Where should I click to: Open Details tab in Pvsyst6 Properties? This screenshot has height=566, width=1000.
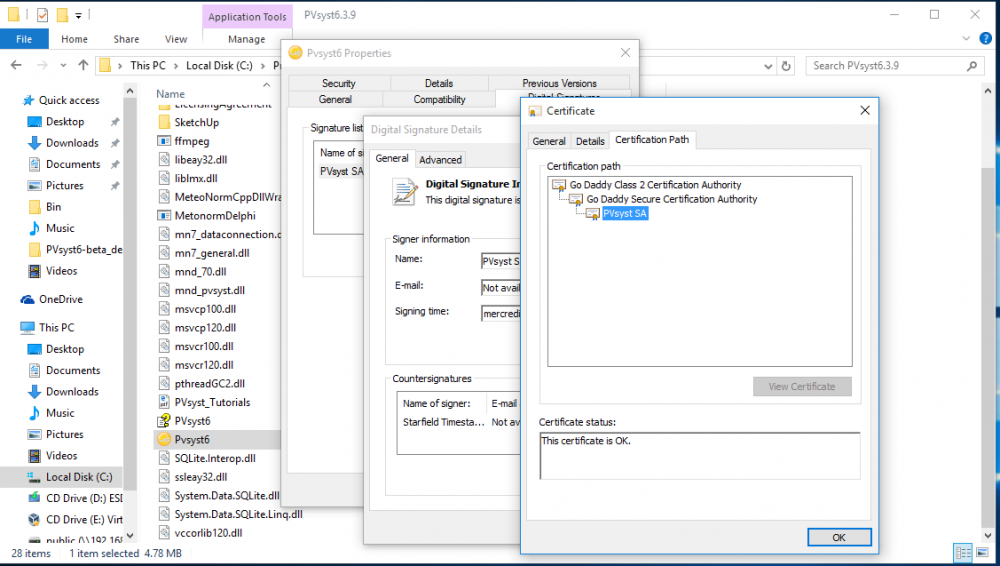(x=439, y=84)
